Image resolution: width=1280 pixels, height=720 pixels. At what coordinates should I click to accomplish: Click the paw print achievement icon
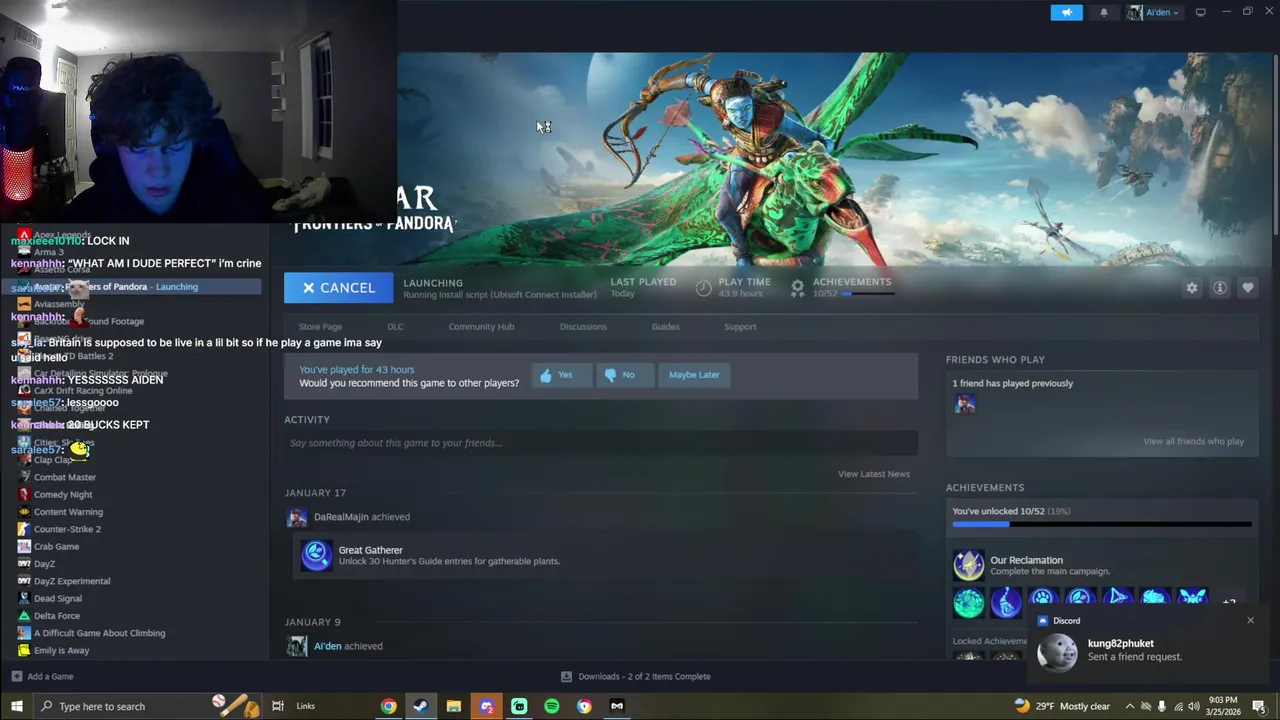(1043, 602)
